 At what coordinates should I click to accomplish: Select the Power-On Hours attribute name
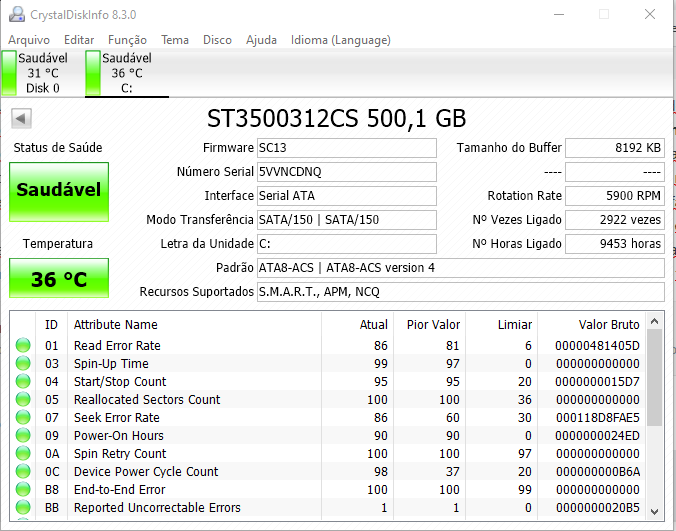point(119,436)
